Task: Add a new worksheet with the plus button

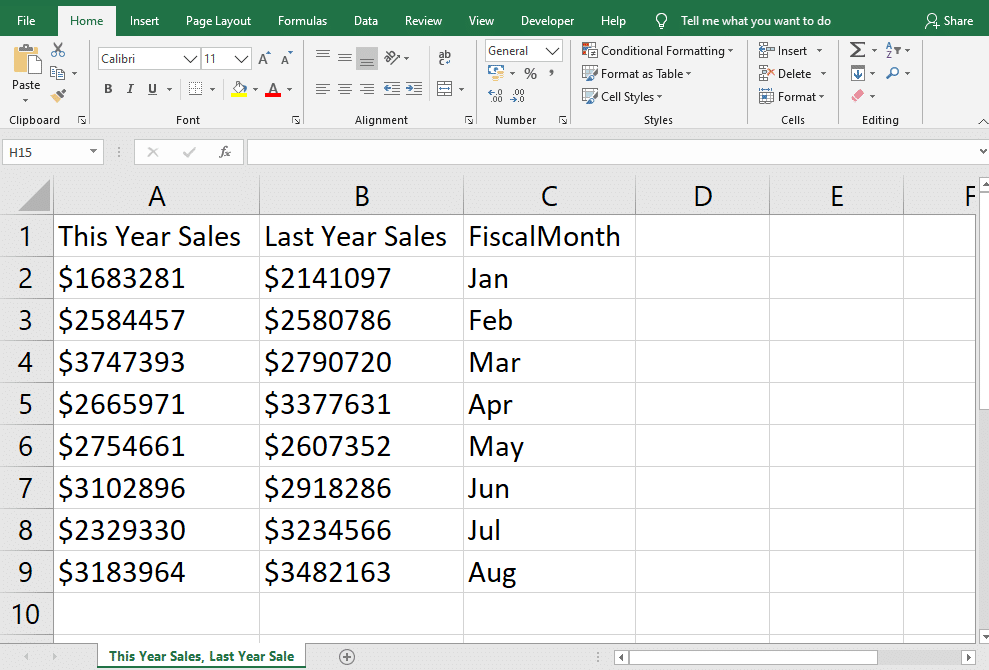Action: point(346,656)
